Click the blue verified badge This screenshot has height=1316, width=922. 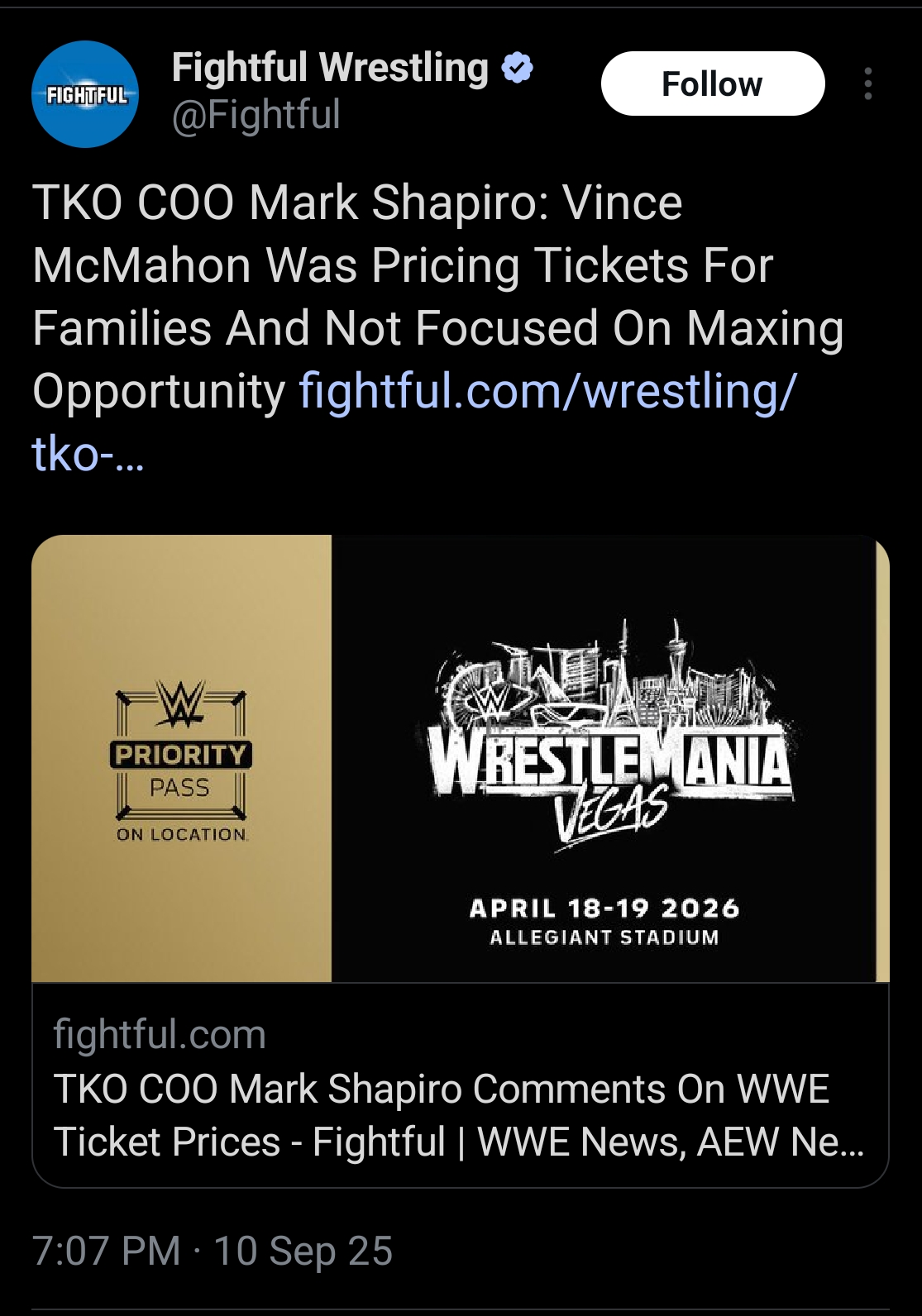tap(518, 68)
